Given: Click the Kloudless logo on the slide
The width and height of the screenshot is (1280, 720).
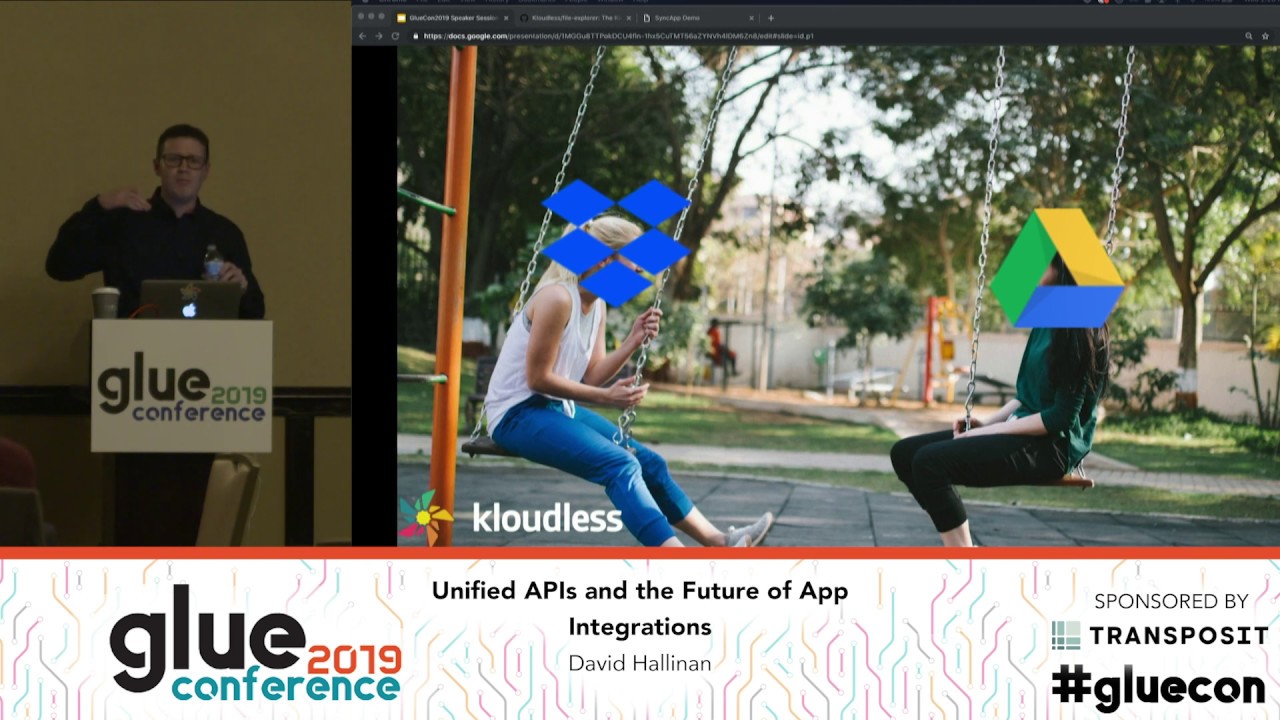Looking at the screenshot, I should pyautogui.click(x=511, y=517).
